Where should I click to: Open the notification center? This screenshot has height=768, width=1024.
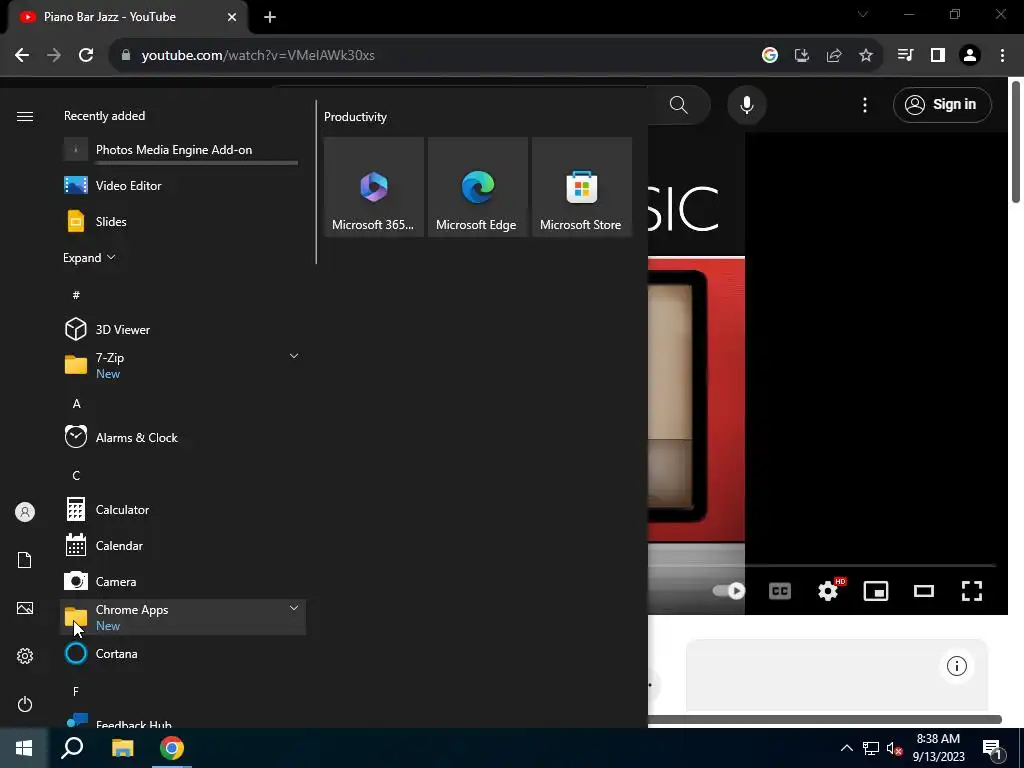pyautogui.click(x=992, y=748)
